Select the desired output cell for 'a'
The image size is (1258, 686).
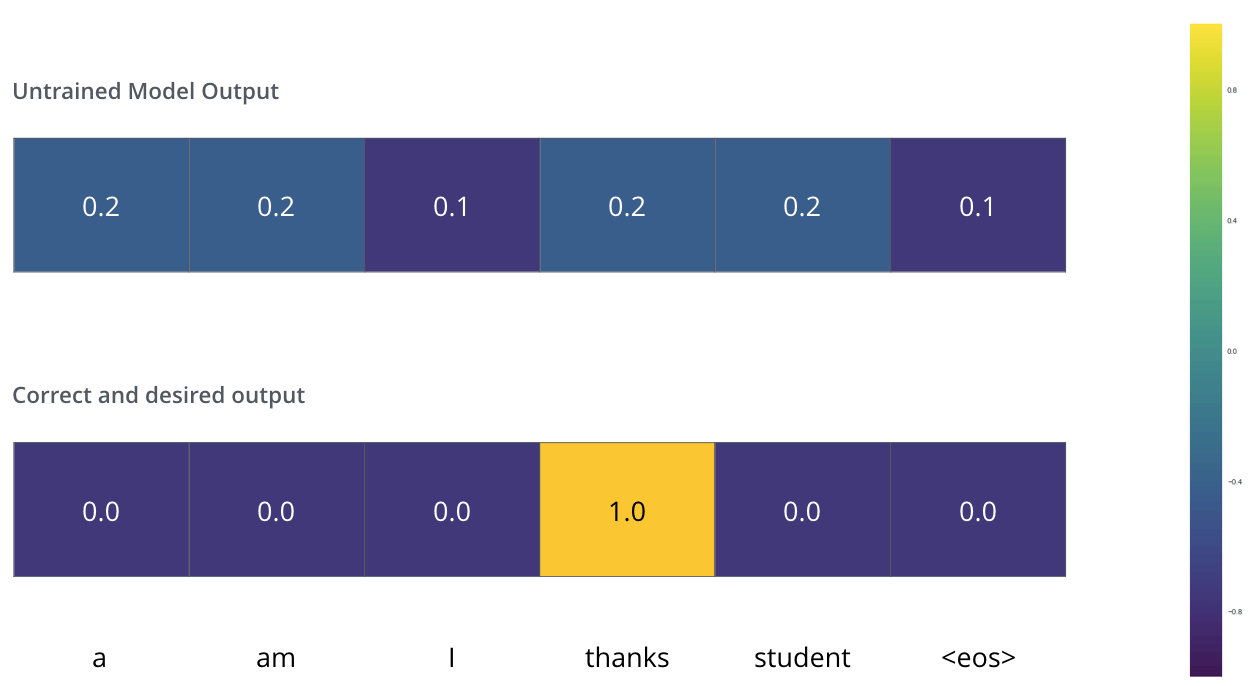[101, 509]
